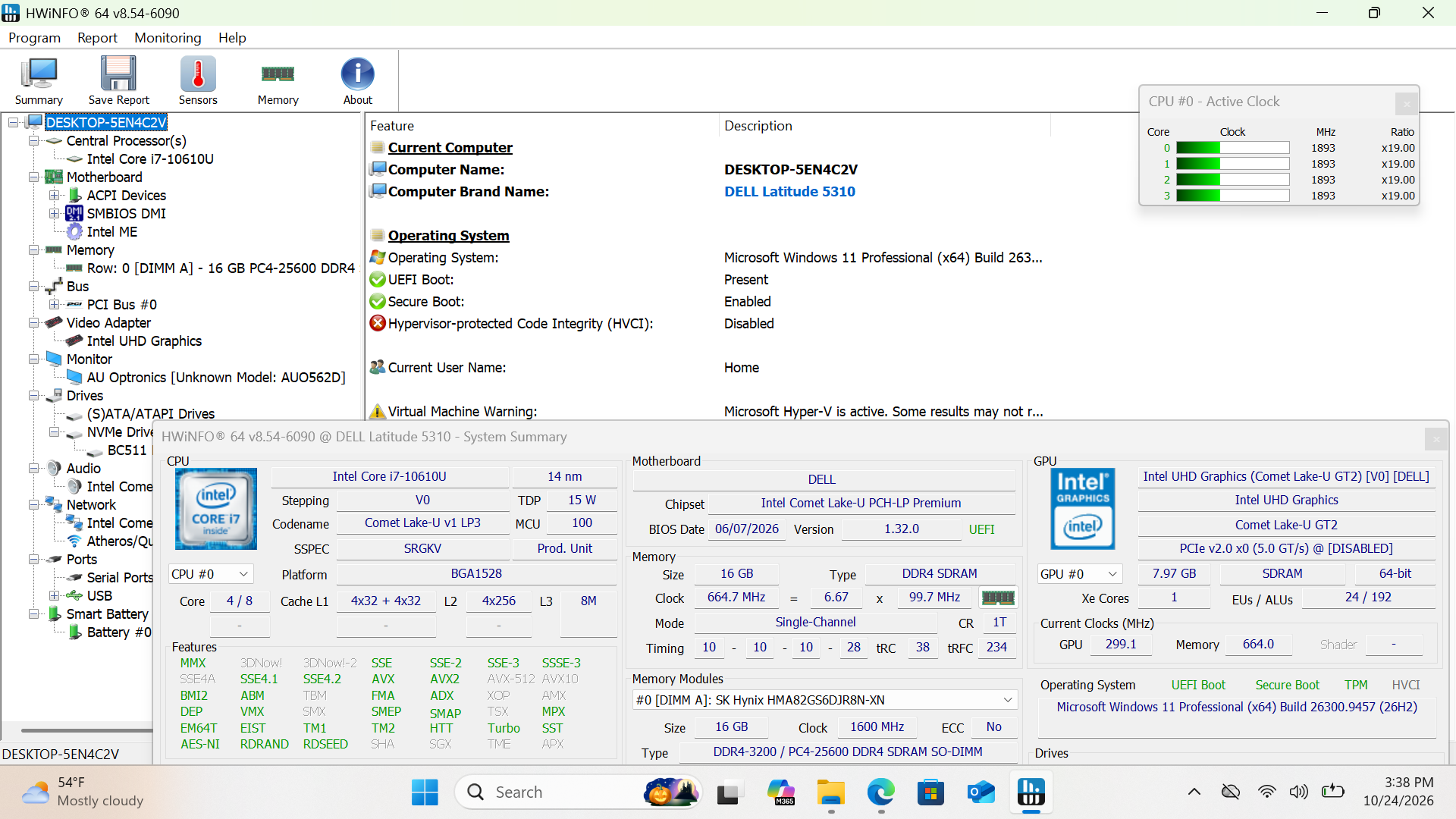Click the taskbar Search box
The image size is (1456, 819).
[578, 792]
